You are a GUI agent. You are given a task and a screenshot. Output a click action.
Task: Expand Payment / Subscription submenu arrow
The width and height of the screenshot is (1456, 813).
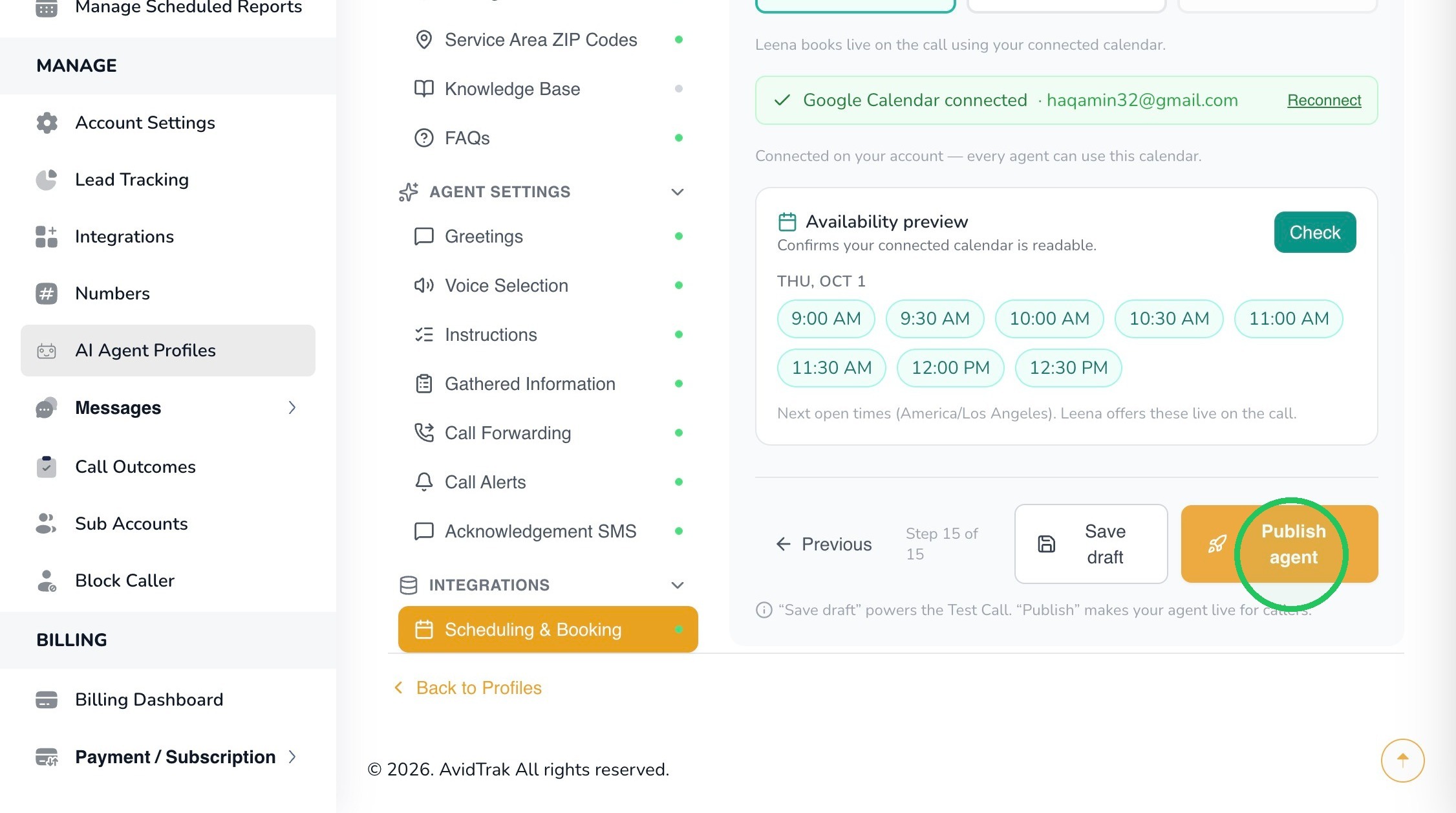pos(292,757)
